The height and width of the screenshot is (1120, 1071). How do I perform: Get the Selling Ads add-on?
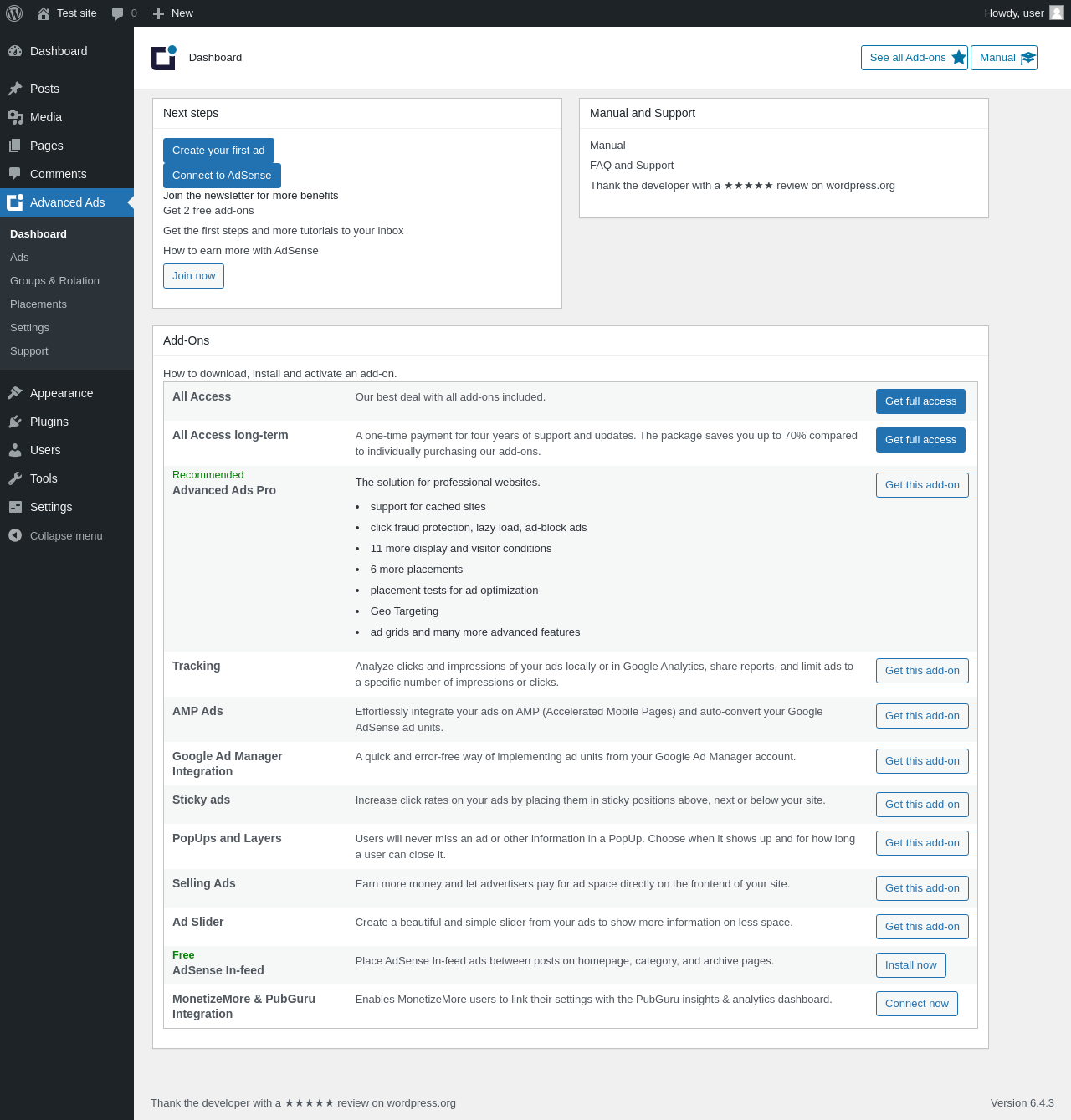pyautogui.click(x=922, y=888)
